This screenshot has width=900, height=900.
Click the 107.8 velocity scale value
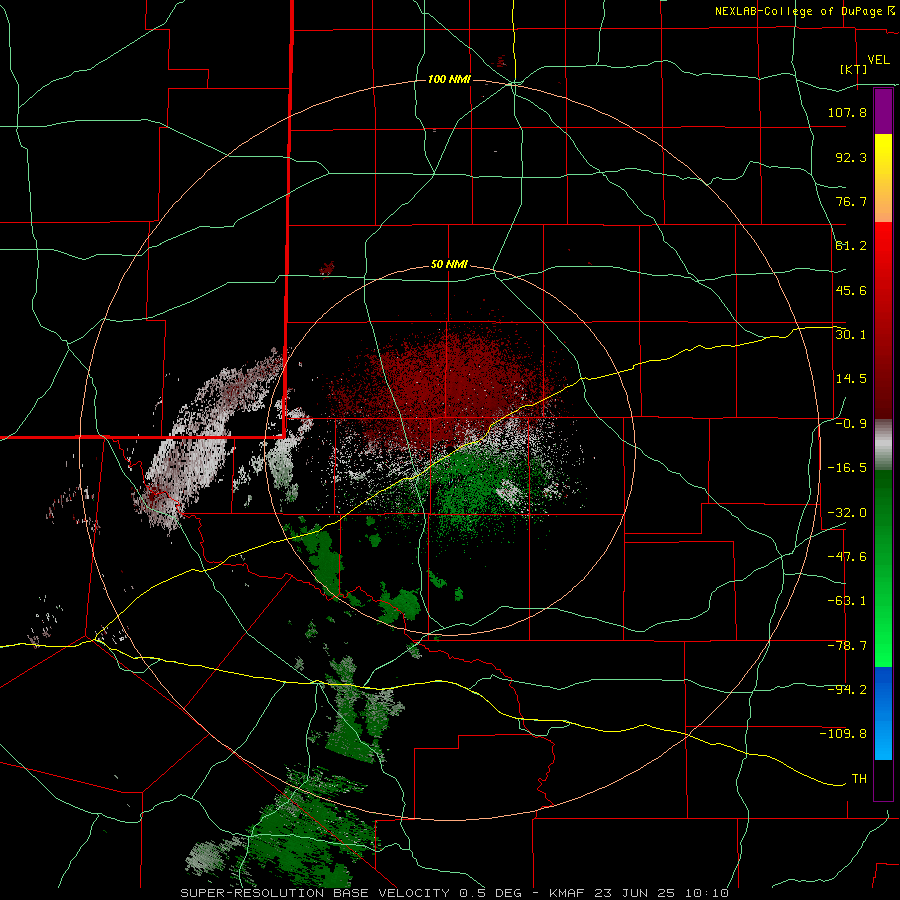pyautogui.click(x=847, y=112)
